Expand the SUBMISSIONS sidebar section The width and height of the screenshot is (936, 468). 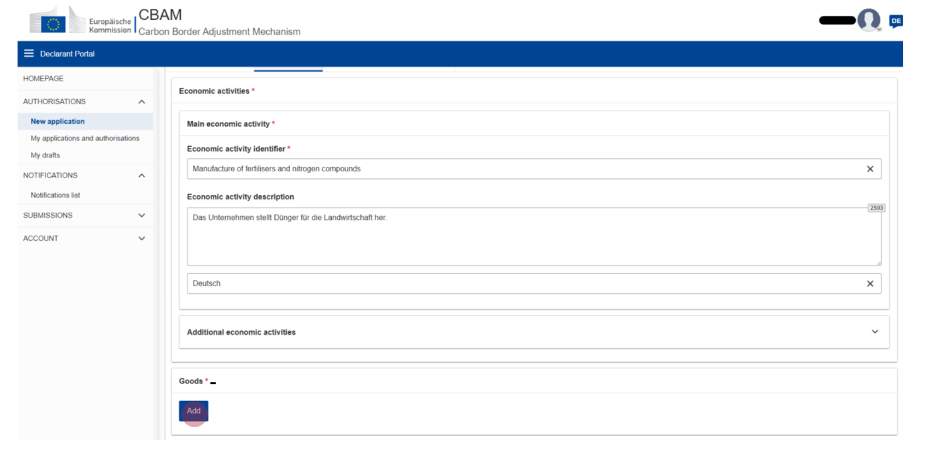coord(141,216)
